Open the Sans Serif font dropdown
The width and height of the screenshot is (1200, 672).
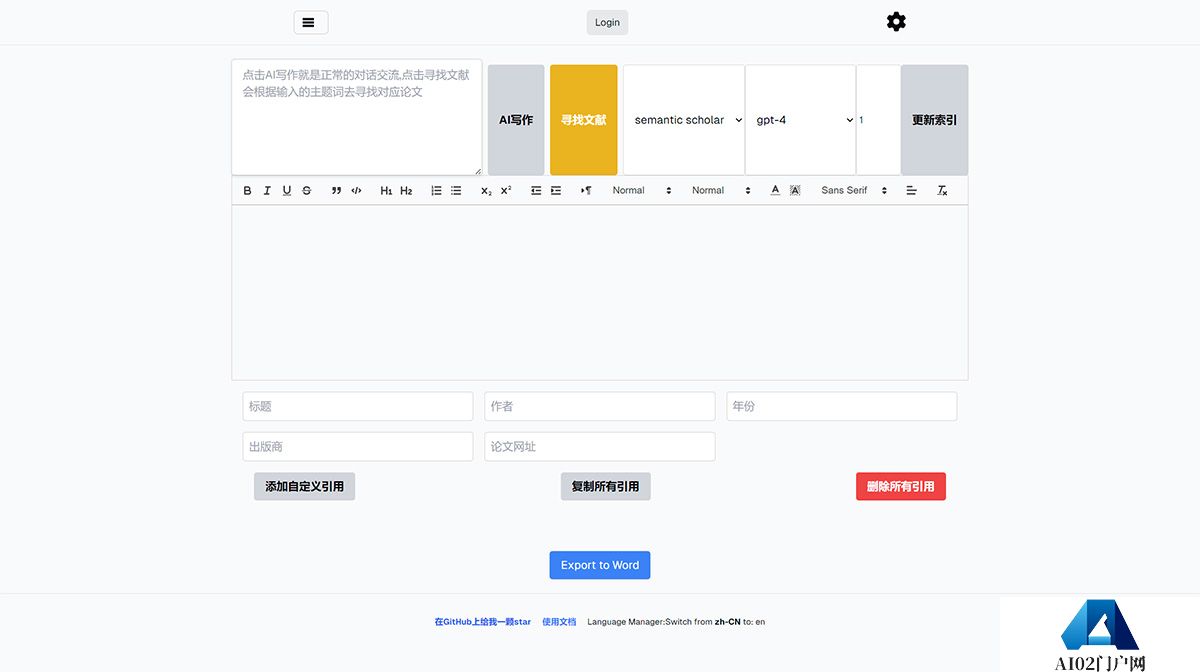tap(854, 190)
